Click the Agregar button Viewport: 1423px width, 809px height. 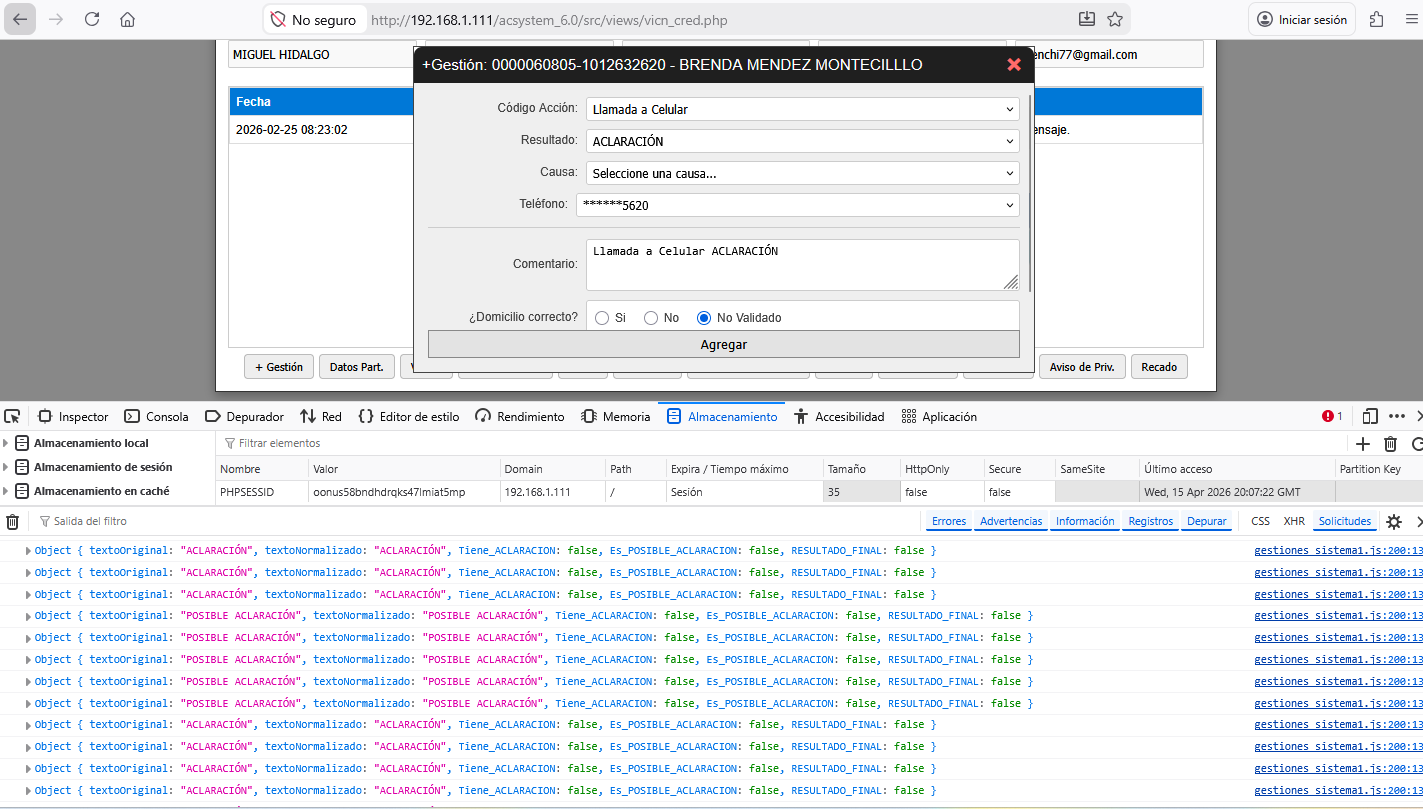[723, 344]
